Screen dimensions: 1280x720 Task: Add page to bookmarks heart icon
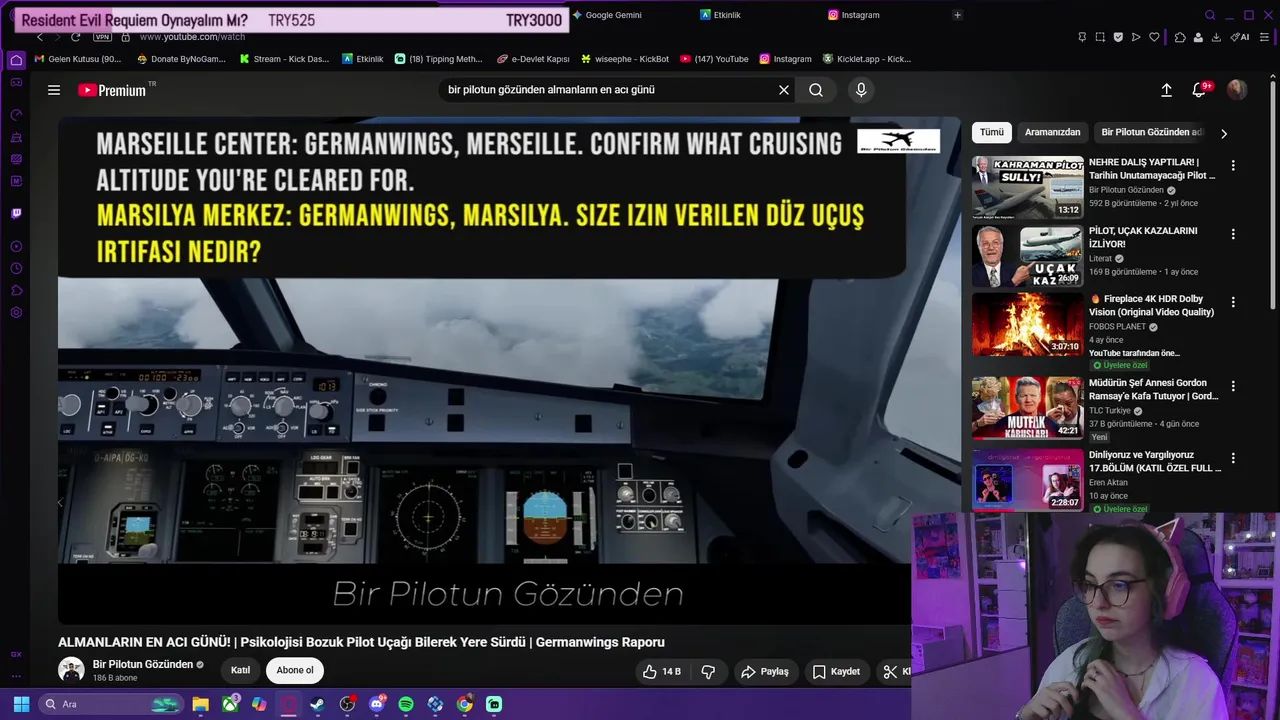point(1154,37)
